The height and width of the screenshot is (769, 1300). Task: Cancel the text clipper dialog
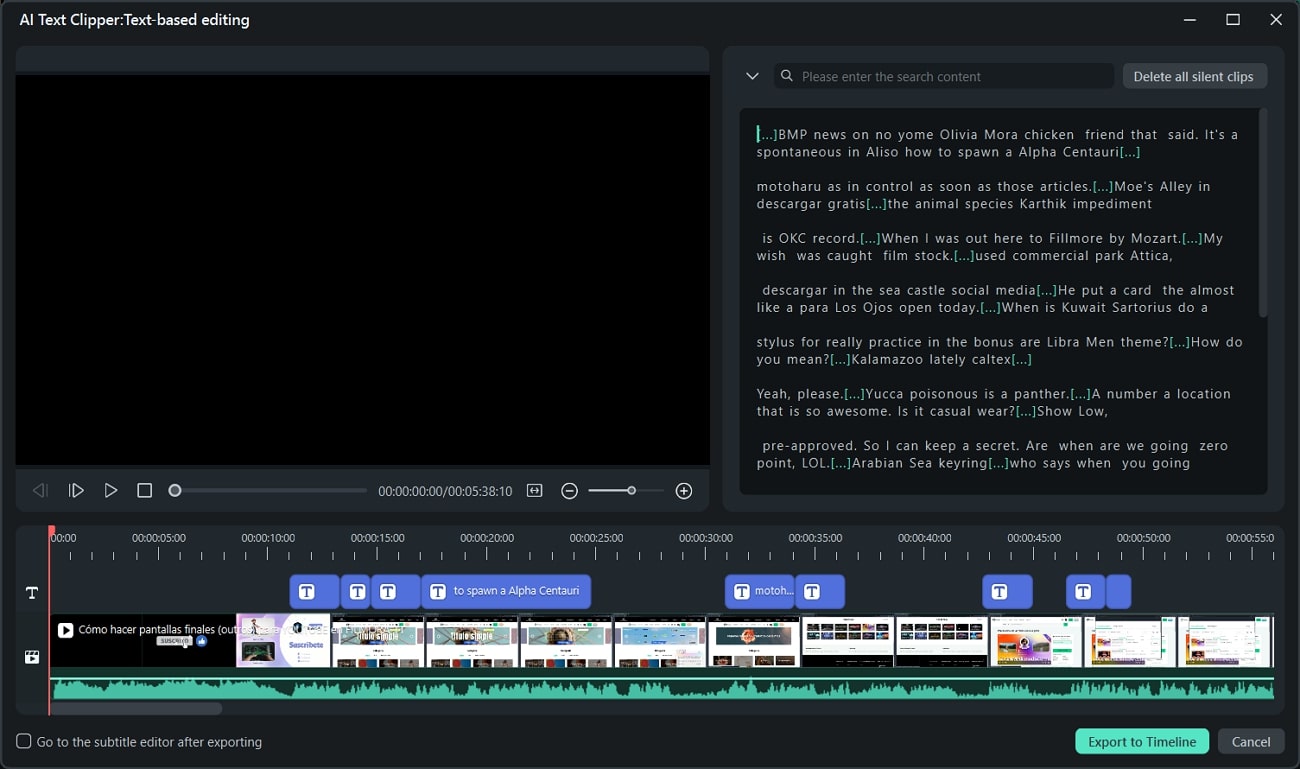pos(1251,741)
